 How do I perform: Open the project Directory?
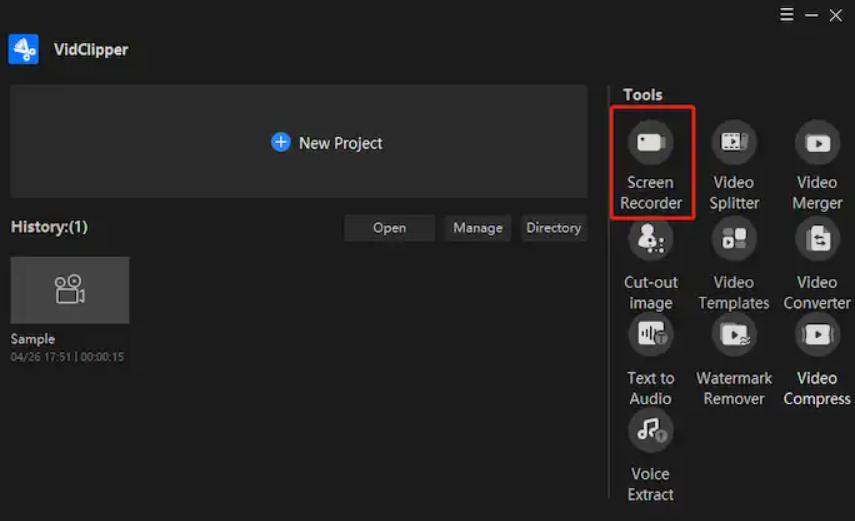pos(553,228)
